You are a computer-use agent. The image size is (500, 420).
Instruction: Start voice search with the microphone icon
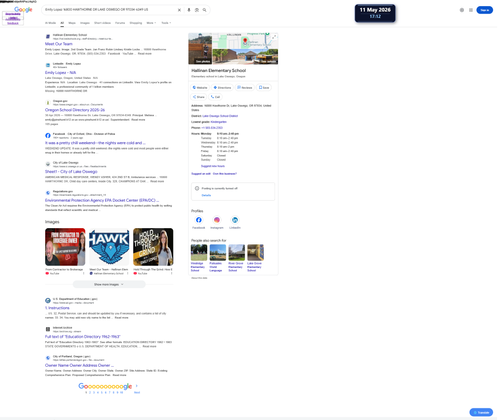tap(189, 10)
